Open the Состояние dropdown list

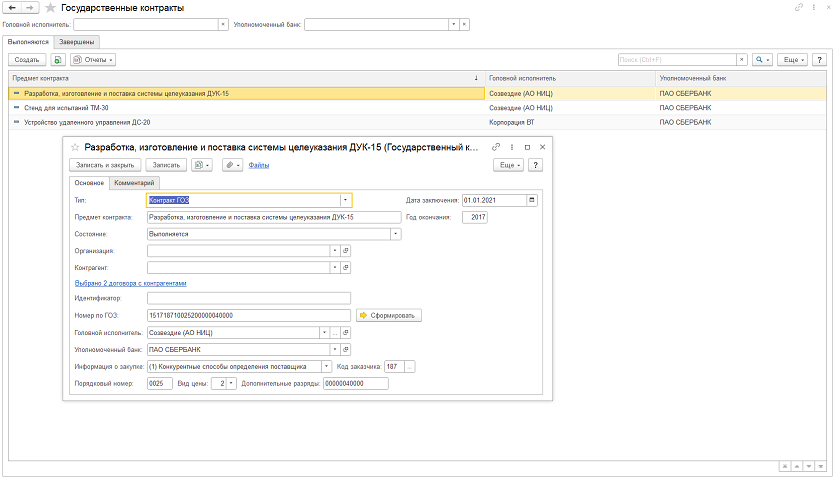(396, 234)
